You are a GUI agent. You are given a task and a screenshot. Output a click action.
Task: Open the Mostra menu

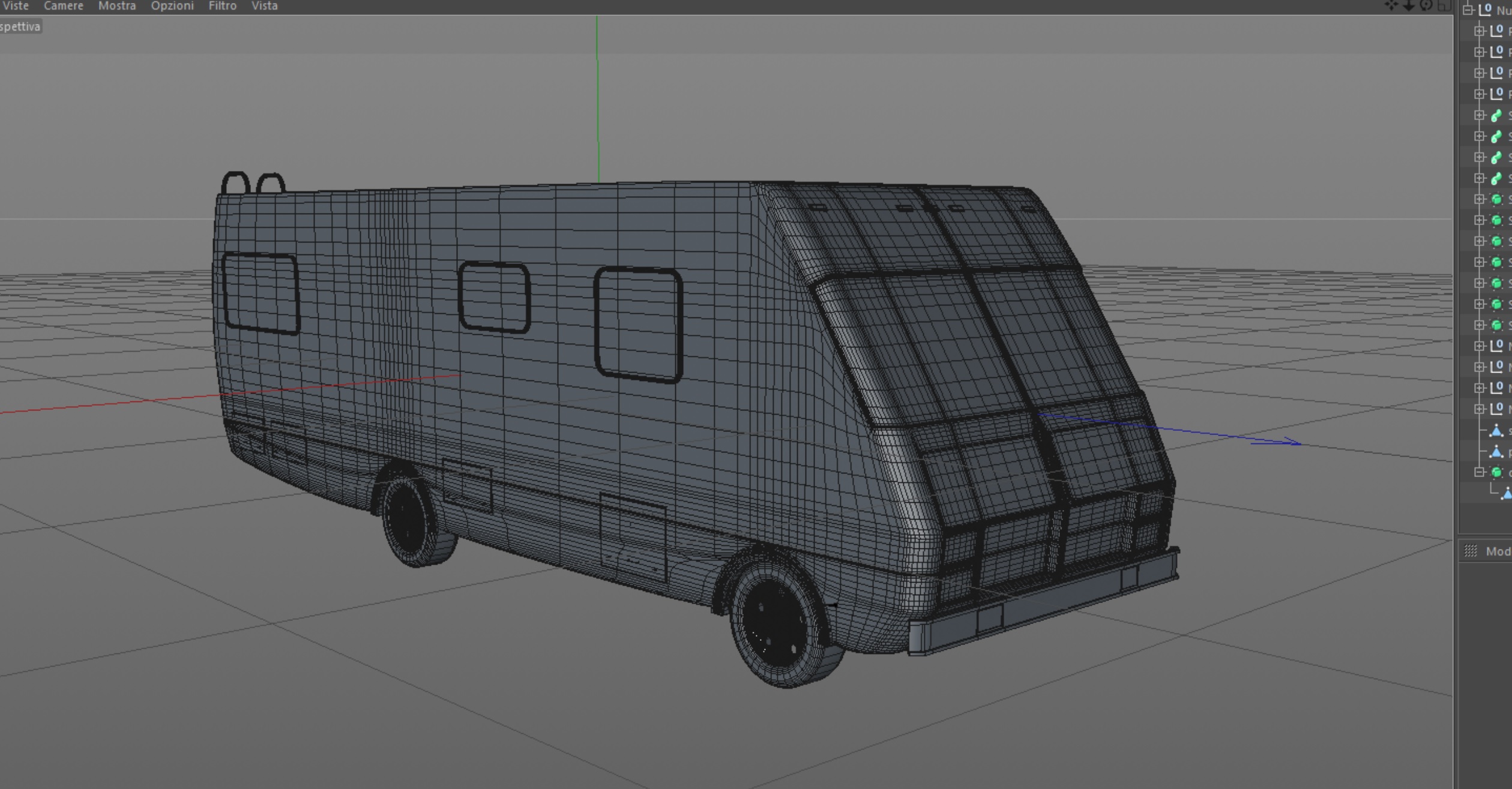point(117,6)
